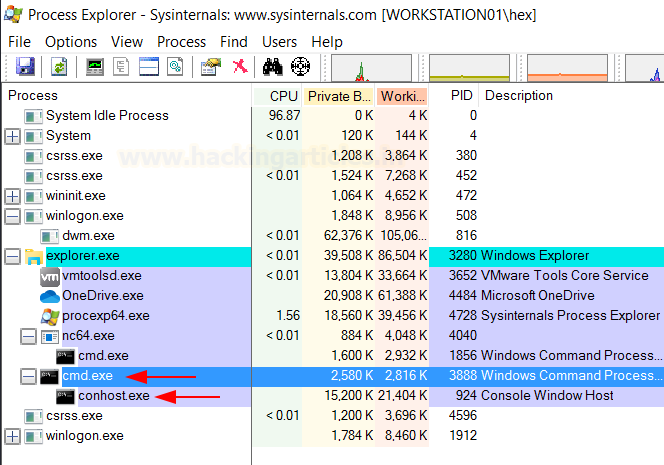Open the commit memory history graph

pyautogui.click(x=469, y=67)
